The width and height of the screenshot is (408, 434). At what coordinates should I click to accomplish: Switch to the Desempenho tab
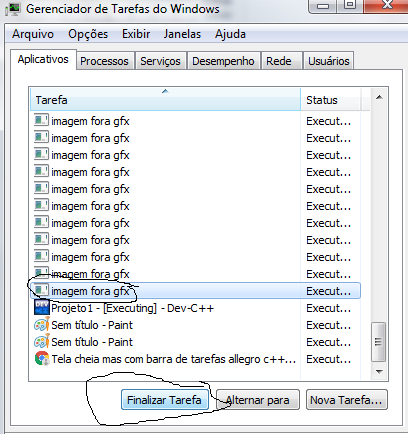223,61
